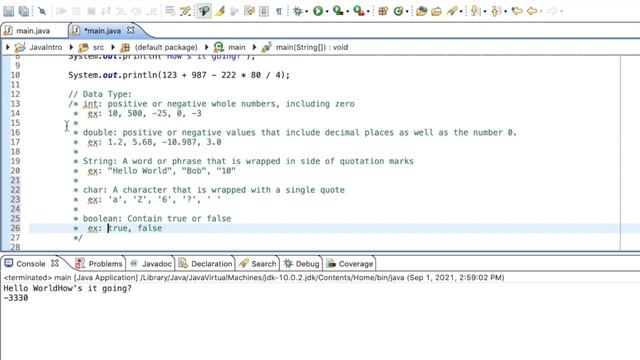The height and width of the screenshot is (360, 640).
Task: Open the Previous Annotation dropdown arrow
Action: pyautogui.click(x=505, y=11)
